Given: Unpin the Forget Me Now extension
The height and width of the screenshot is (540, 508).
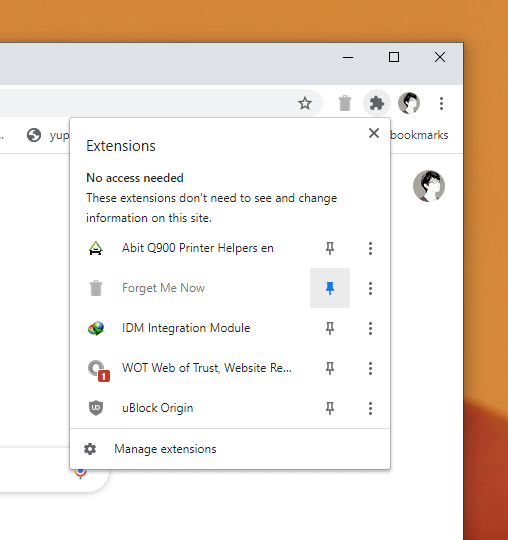Looking at the screenshot, I should coord(330,288).
